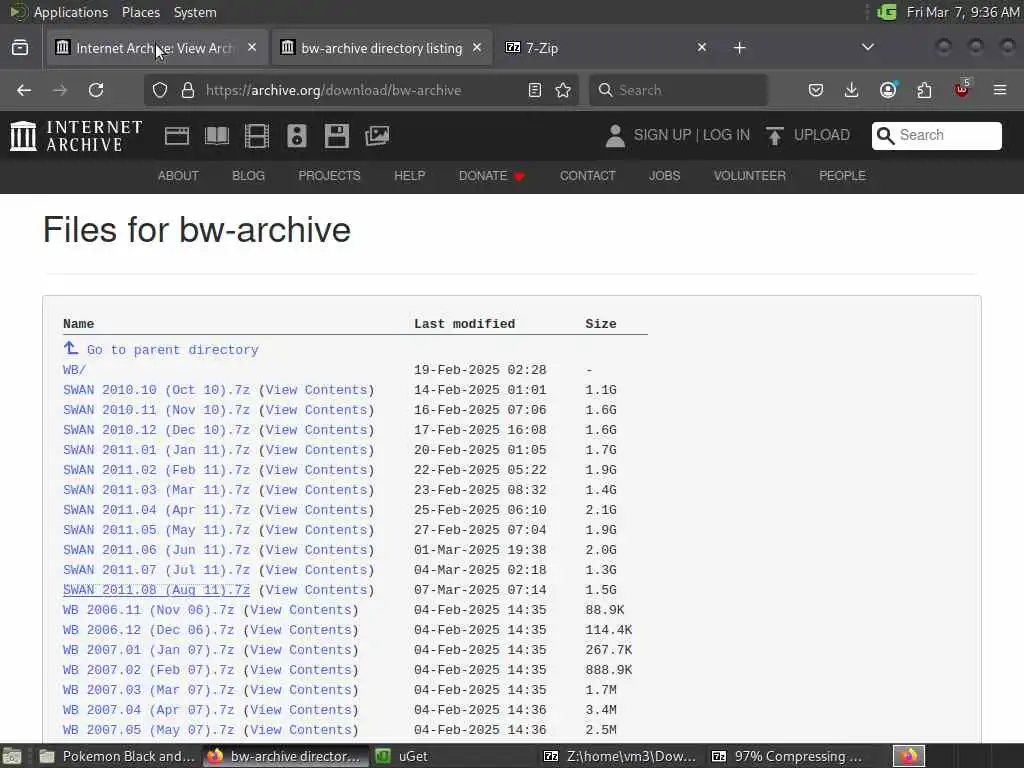
Task: Toggle reader view icon
Action: 535,90
